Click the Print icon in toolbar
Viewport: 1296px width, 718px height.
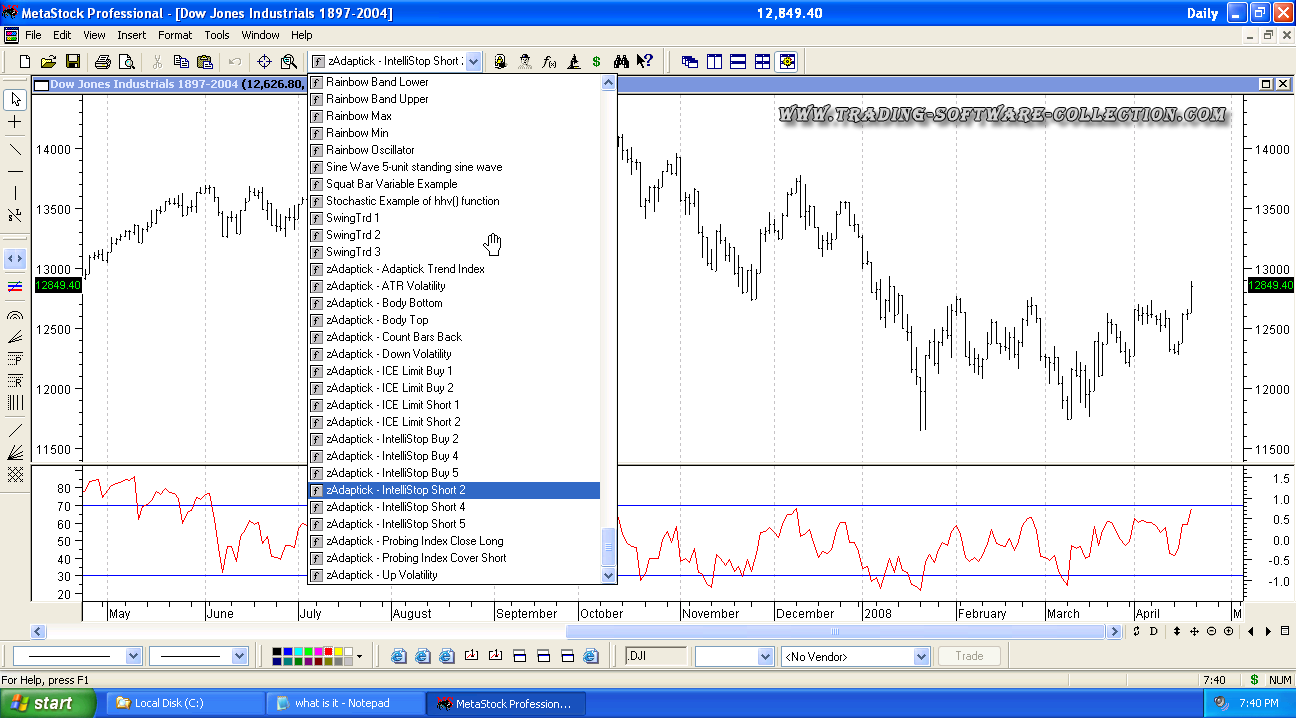103,62
